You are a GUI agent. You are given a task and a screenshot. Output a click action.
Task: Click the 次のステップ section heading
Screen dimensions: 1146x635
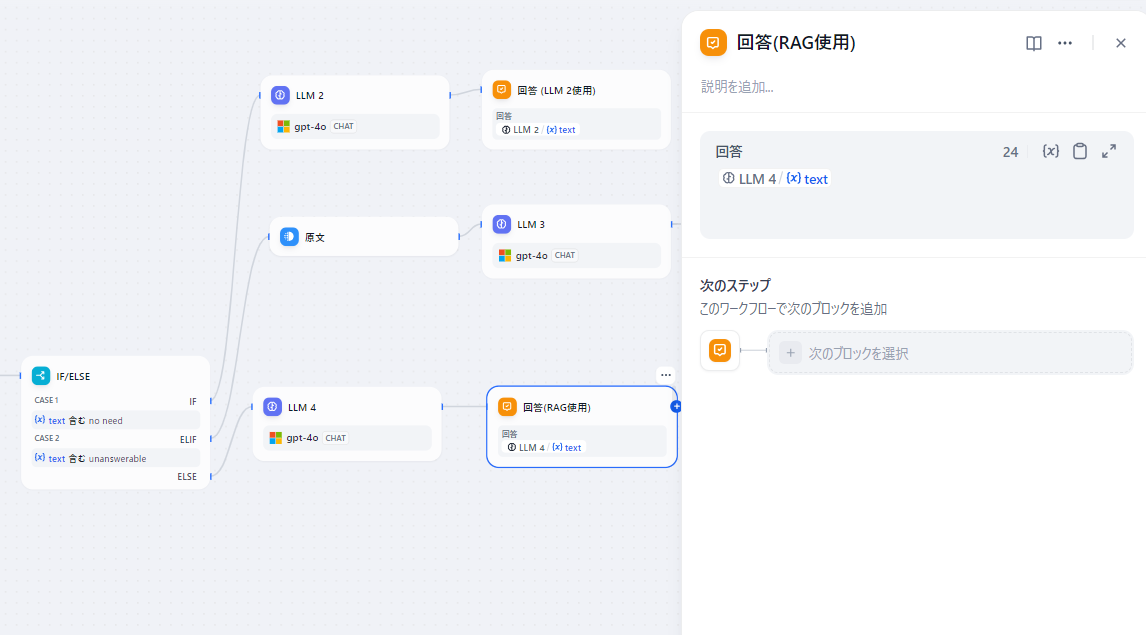(x=735, y=285)
